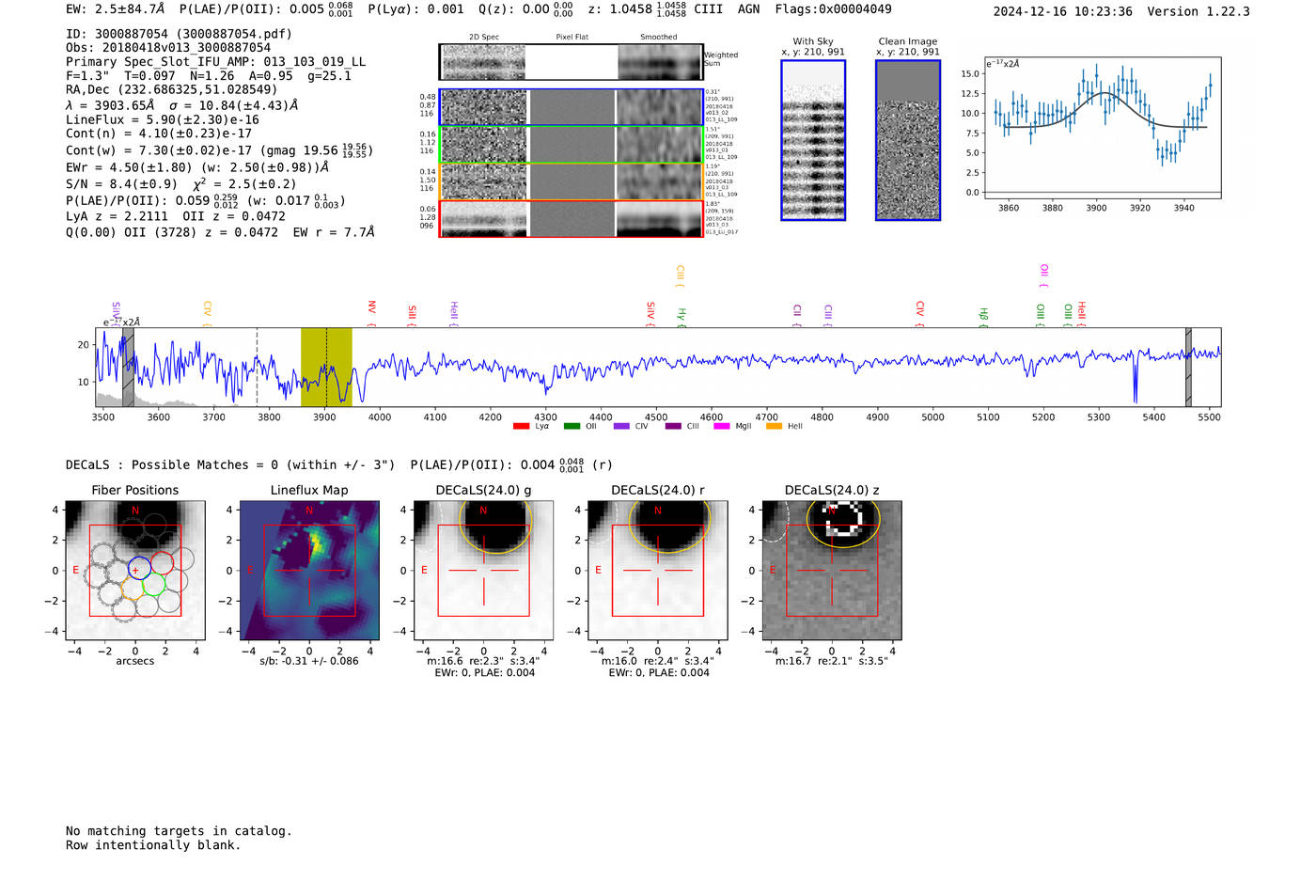Click the Flags:0x00004049 text
Screen dimensions: 1316x896
[x=834, y=9]
